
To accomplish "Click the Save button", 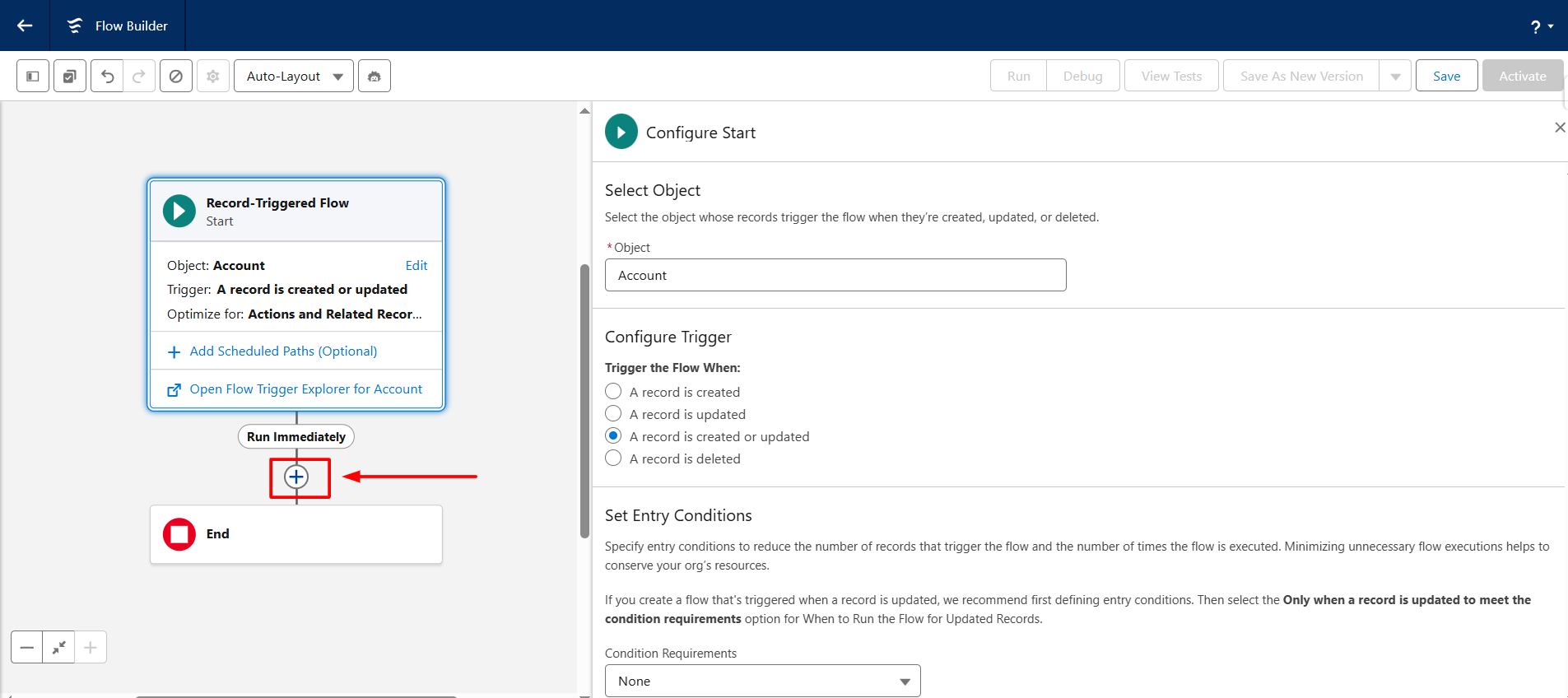I will 1446,77.
